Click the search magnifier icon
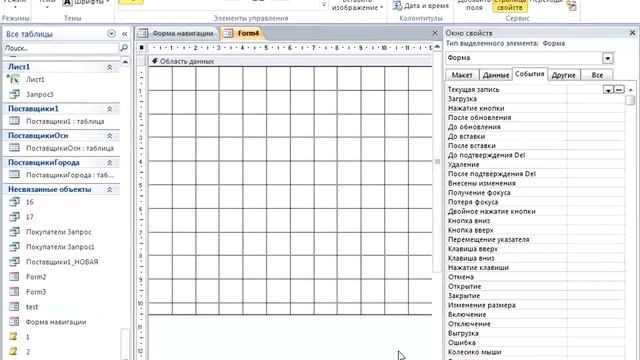Screen dimensions: 640x360 click(124, 48)
